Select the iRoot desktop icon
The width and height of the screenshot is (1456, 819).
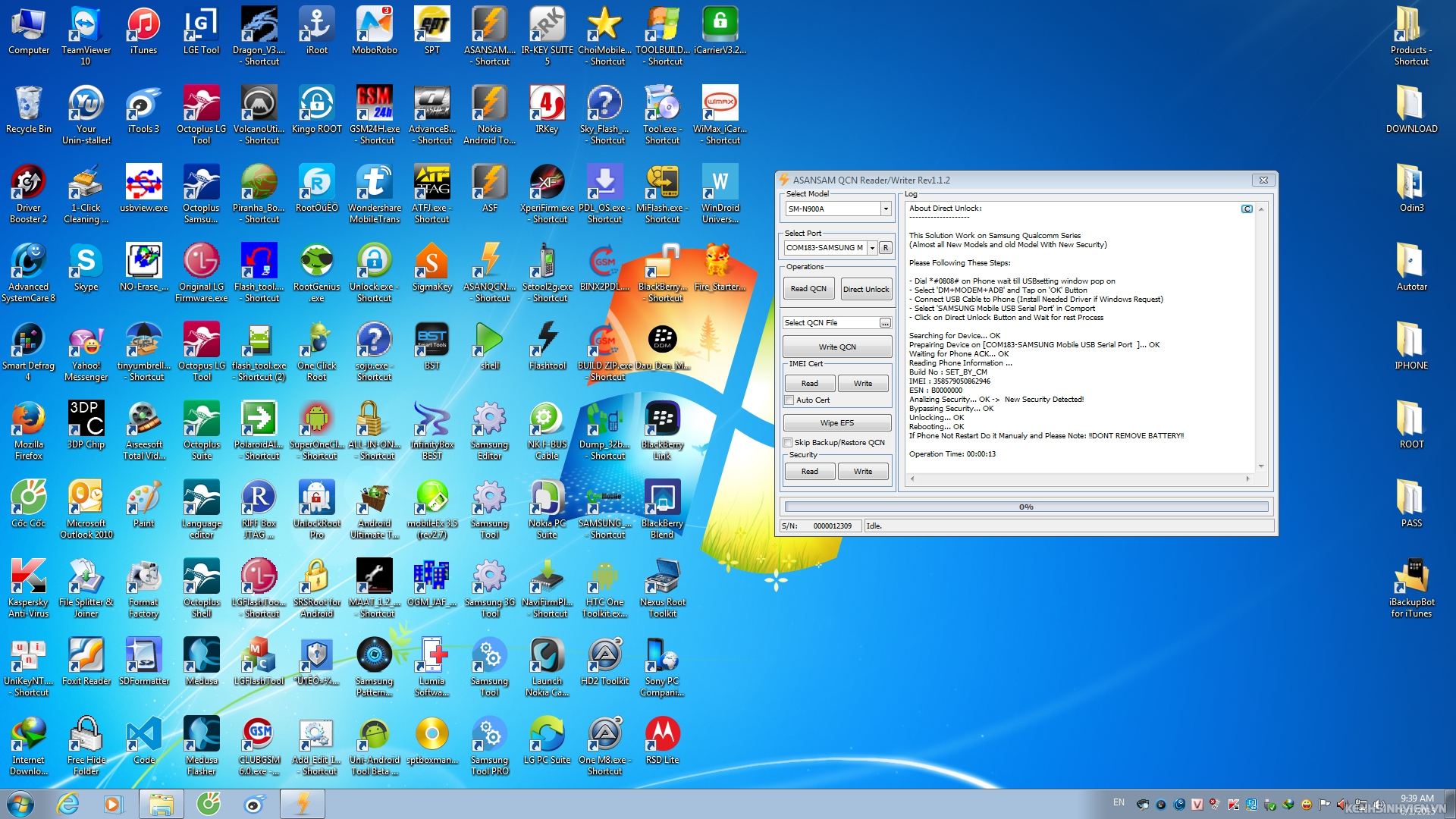(317, 30)
